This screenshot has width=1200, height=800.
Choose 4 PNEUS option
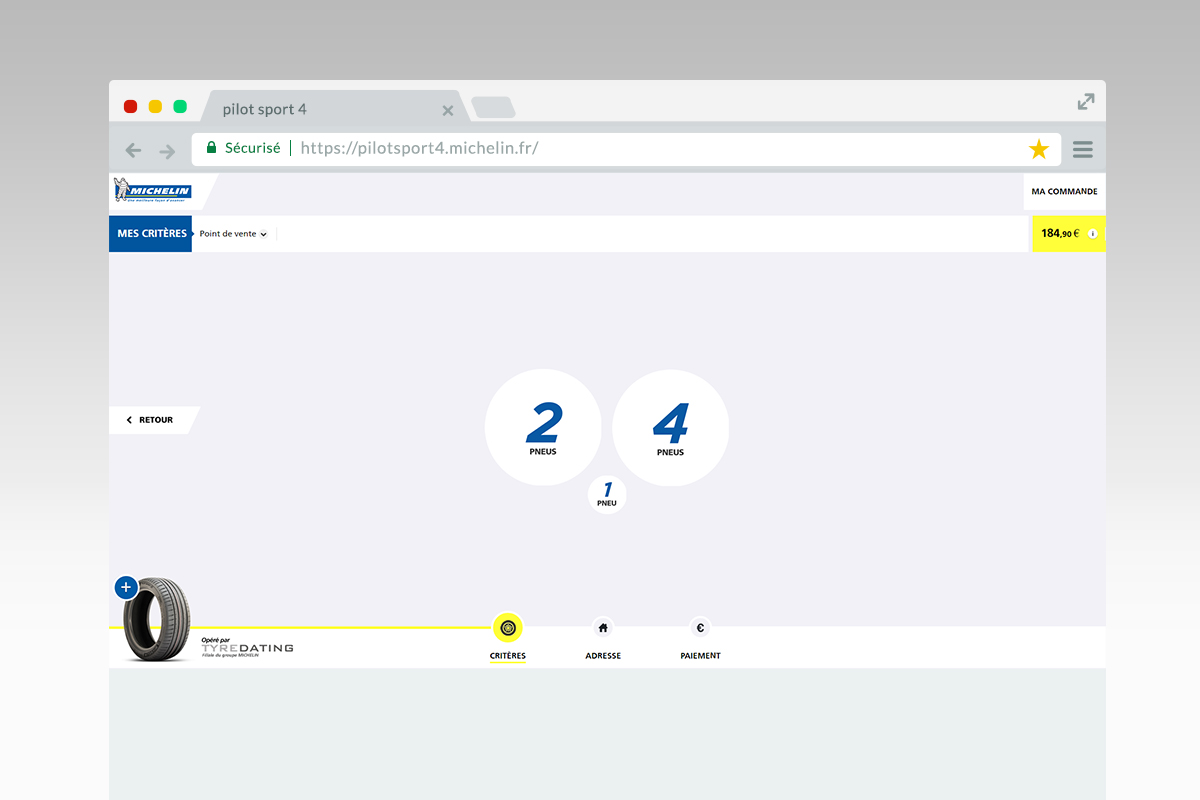(671, 428)
